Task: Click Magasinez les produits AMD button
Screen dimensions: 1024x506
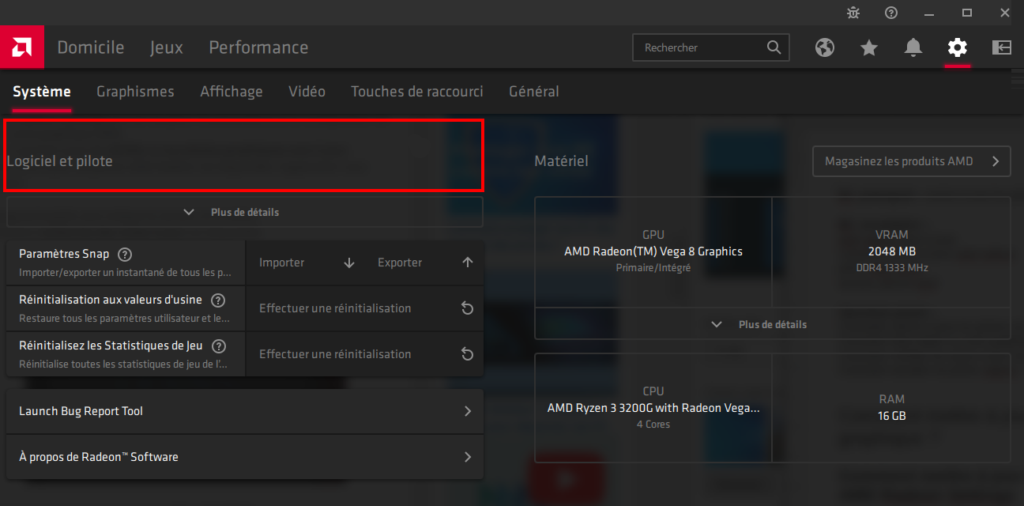Action: tap(912, 161)
